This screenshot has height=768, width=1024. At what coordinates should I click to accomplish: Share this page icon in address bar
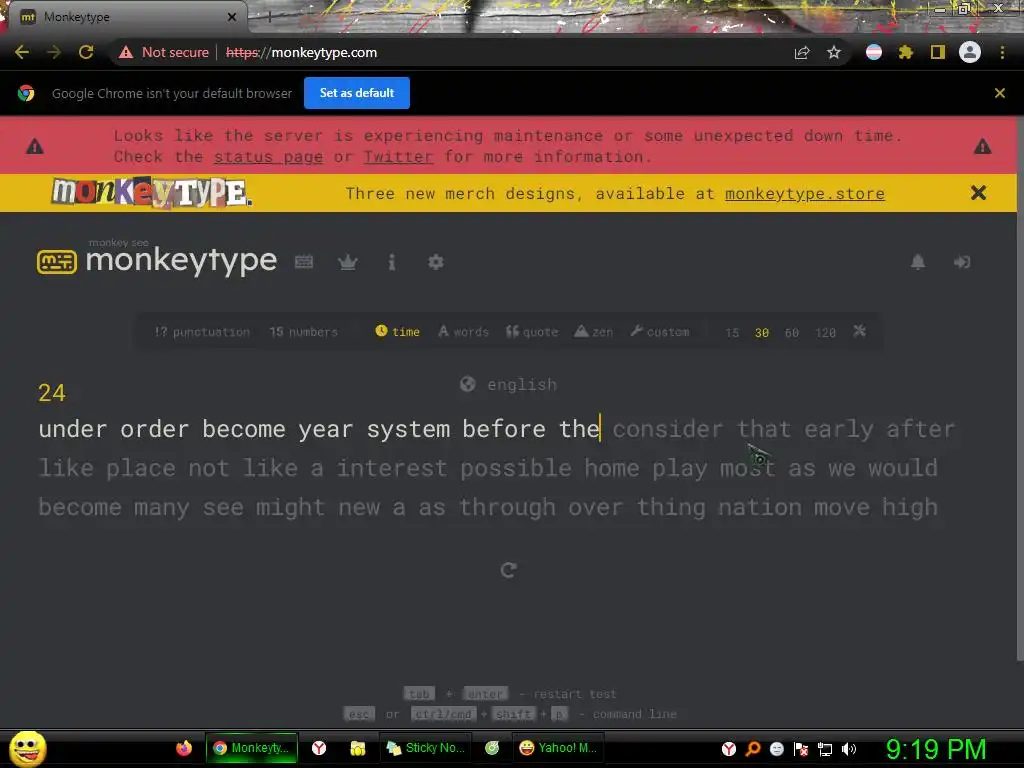tap(802, 53)
